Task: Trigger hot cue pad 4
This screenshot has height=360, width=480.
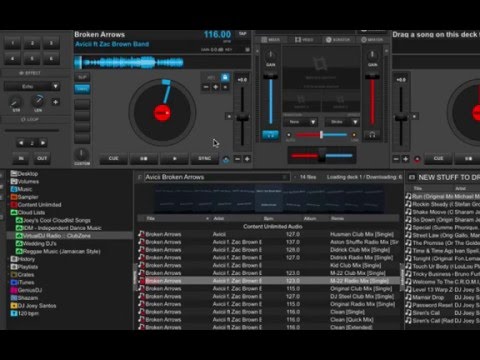Action: 13,59
